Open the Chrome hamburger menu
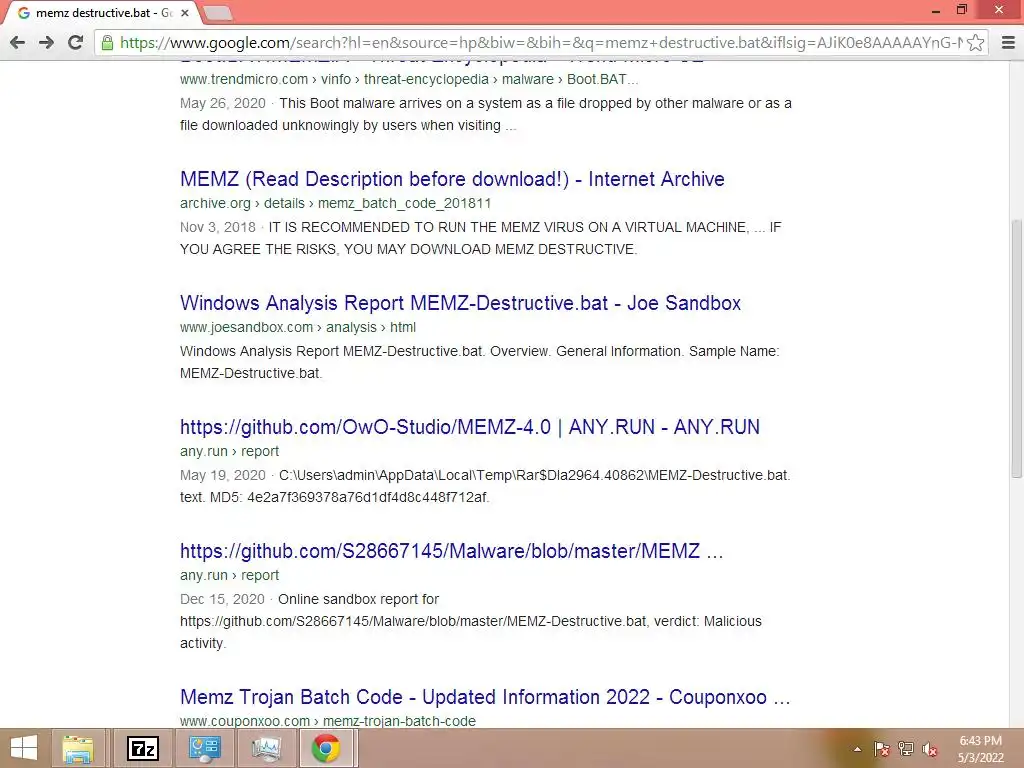Viewport: 1024px width, 768px height. [x=1008, y=43]
